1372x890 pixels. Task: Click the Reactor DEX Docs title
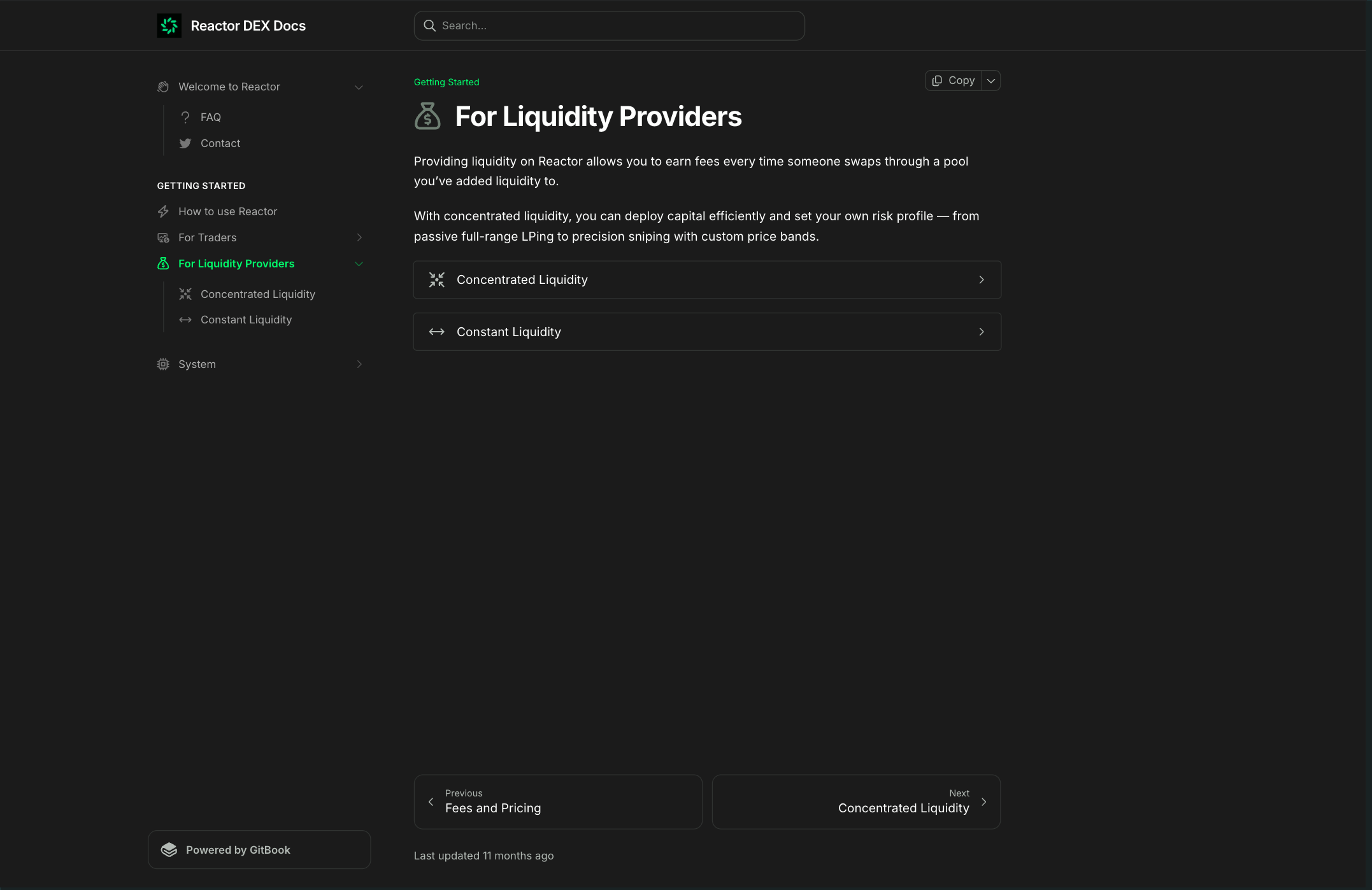point(248,26)
